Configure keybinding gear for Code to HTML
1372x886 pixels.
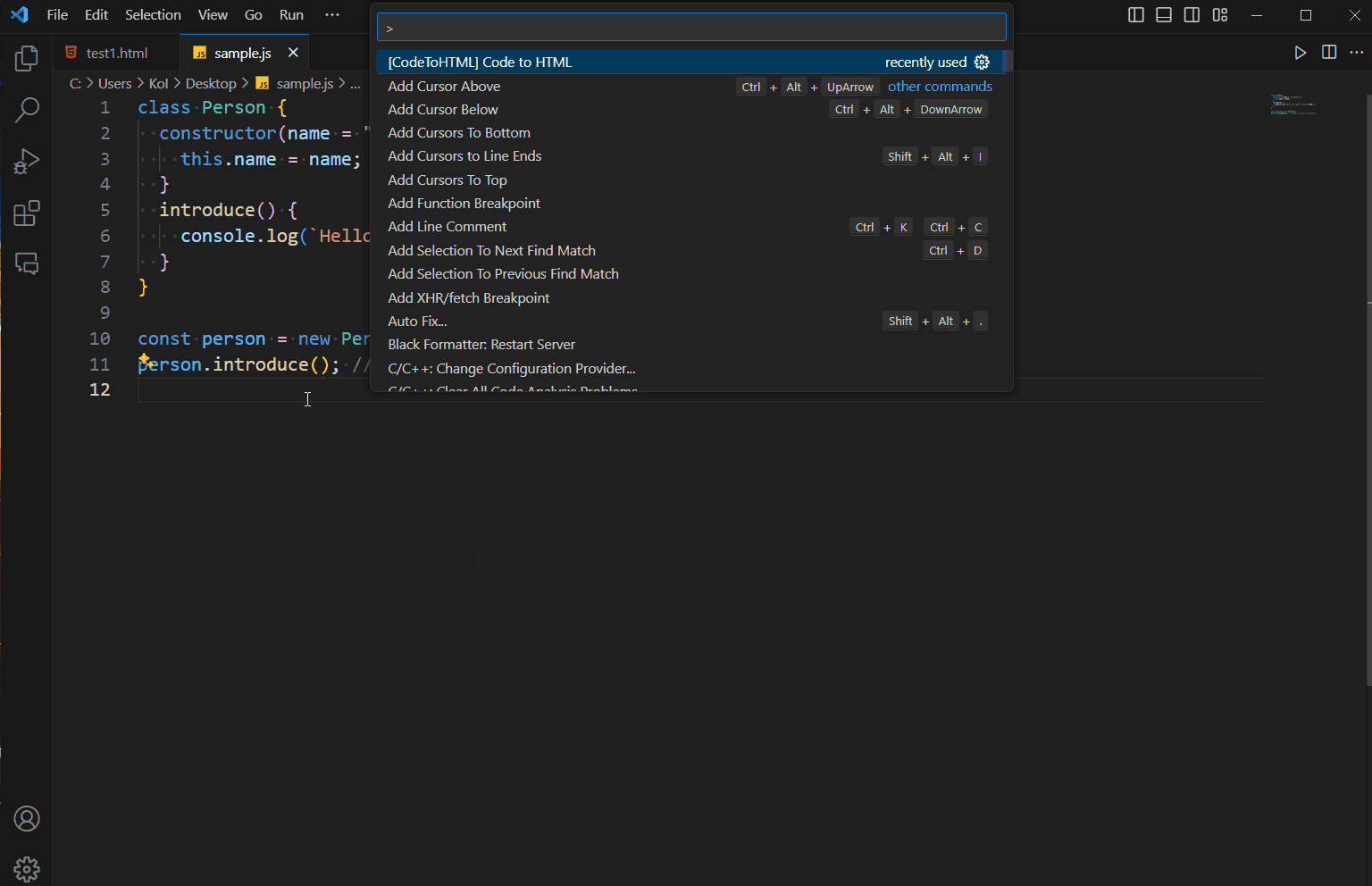982,62
